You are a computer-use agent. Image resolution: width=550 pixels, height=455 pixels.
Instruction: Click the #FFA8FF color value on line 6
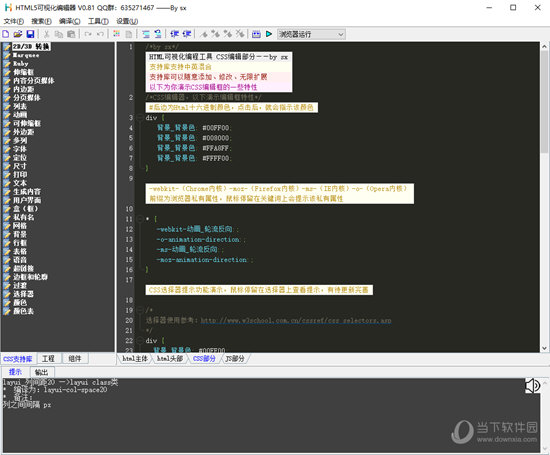click(216, 148)
